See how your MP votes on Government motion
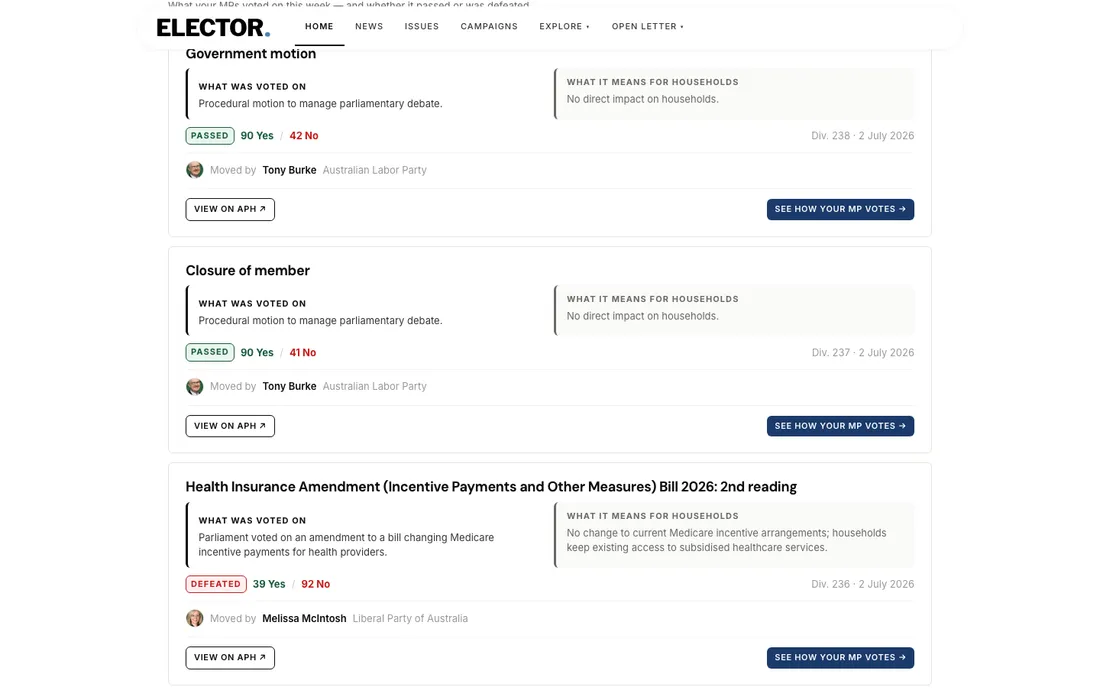Screen dimensions: 1100x688 840,209
